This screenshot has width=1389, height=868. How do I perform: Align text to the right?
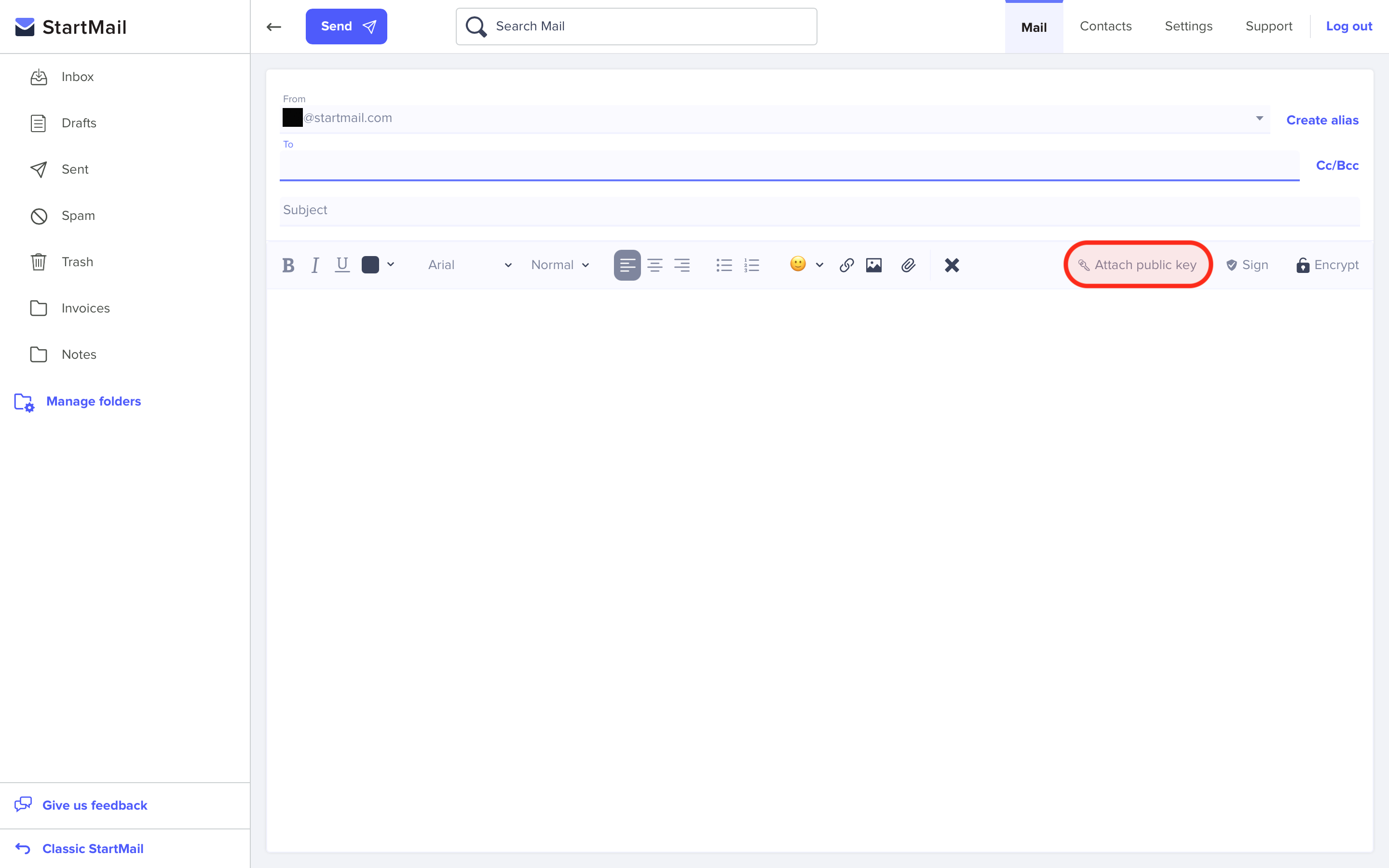tap(682, 265)
